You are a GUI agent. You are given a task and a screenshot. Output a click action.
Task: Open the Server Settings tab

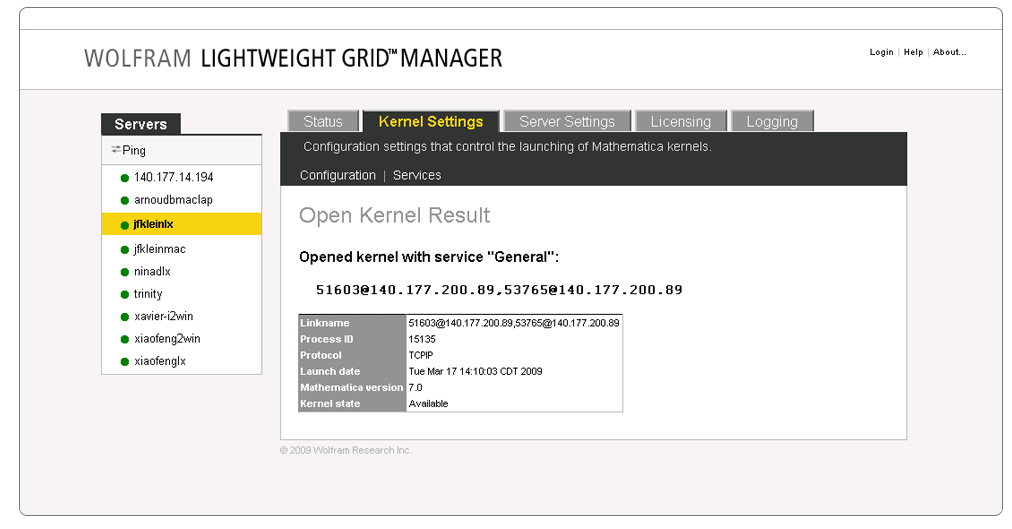coord(567,121)
